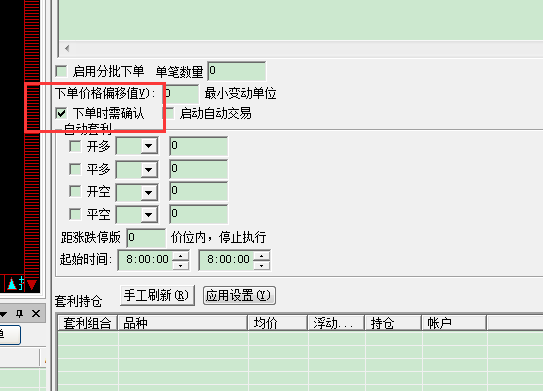This screenshot has width=543, height=391.
Task: Click the first 起始时间 time field
Action: pyautogui.click(x=146, y=260)
